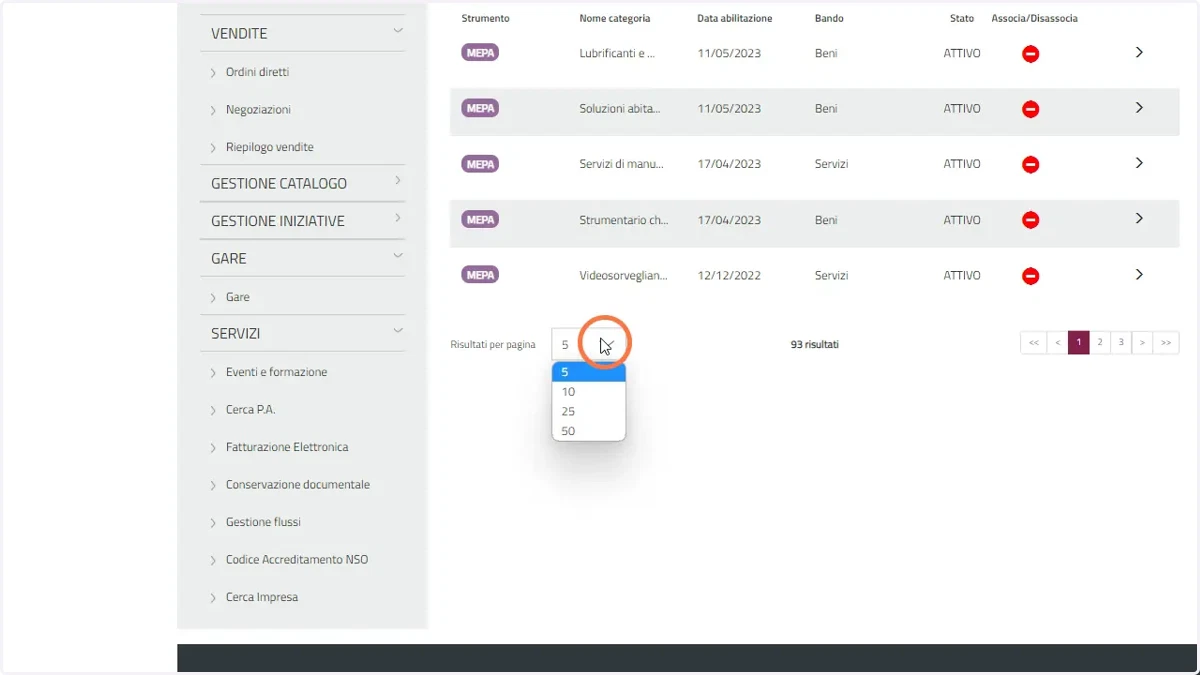Click Strumentario ch... category name
The height and width of the screenshot is (675, 1200).
(x=624, y=220)
